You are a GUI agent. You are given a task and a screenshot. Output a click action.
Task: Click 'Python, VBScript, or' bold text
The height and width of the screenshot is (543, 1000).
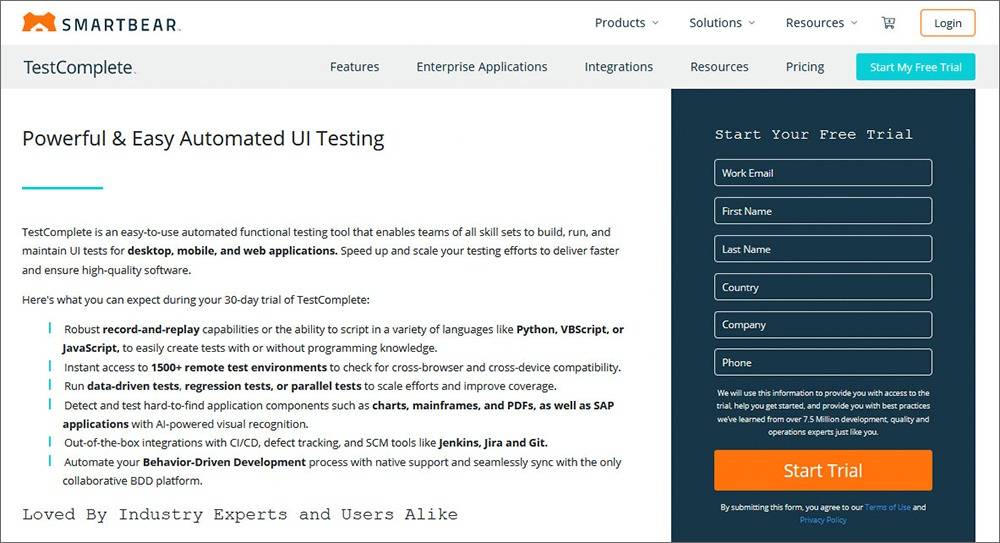tap(570, 329)
